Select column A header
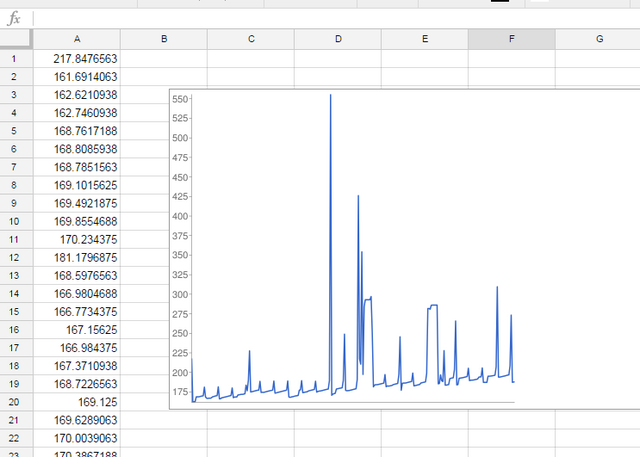The height and width of the screenshot is (457, 640). pyautogui.click(x=76, y=39)
